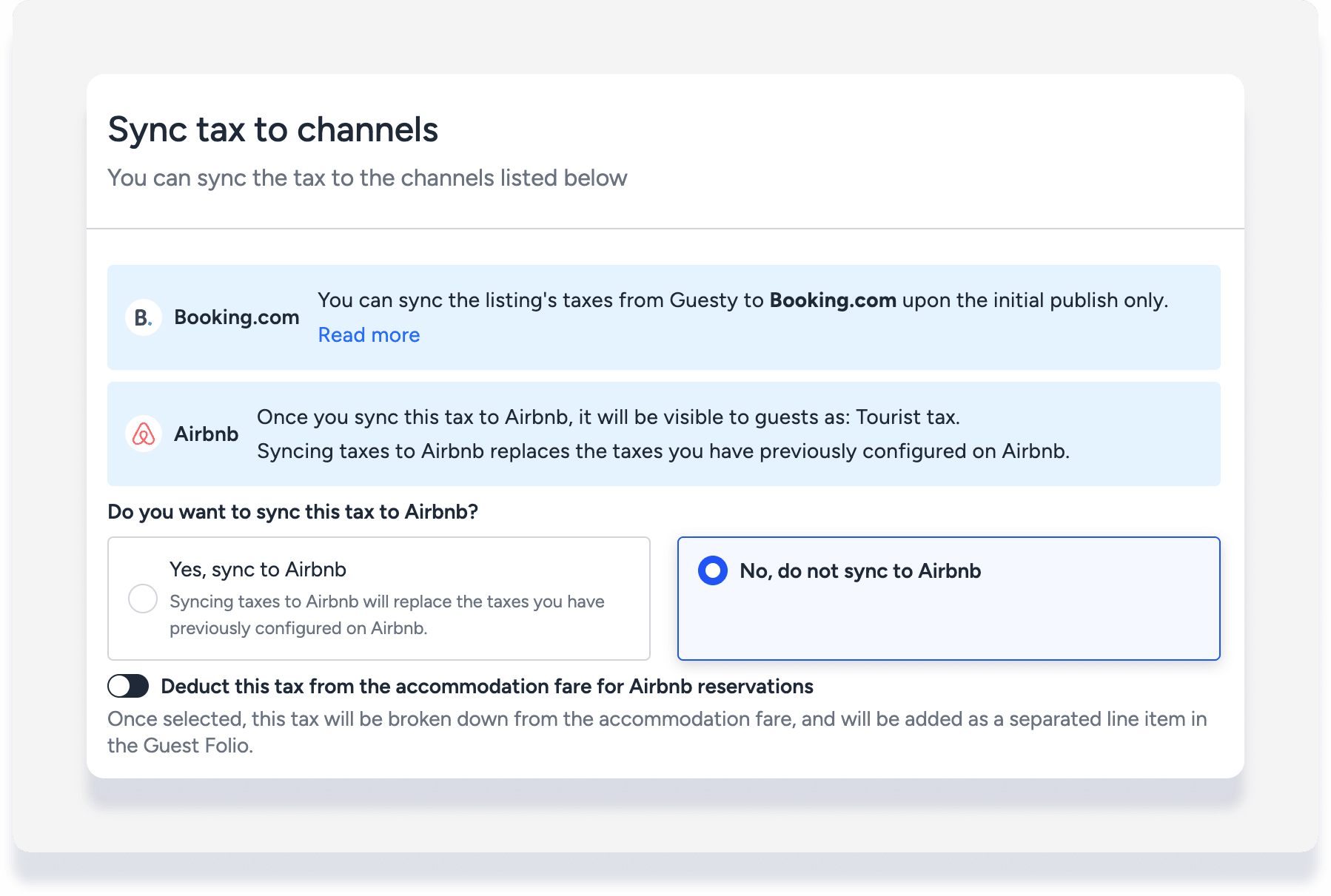Click the "Yes, sync to Airbnb" option title
The image size is (1331, 896).
(258, 570)
